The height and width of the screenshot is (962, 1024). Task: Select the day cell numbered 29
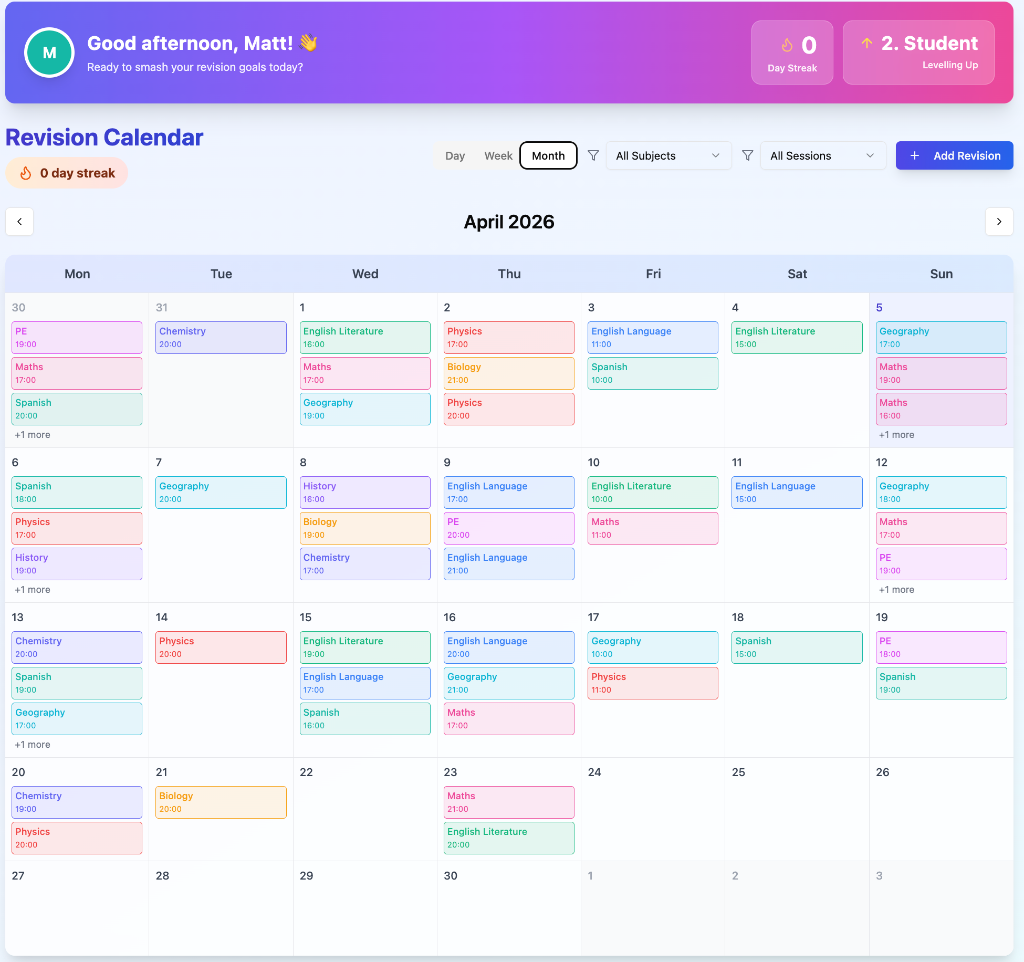[x=365, y=908]
